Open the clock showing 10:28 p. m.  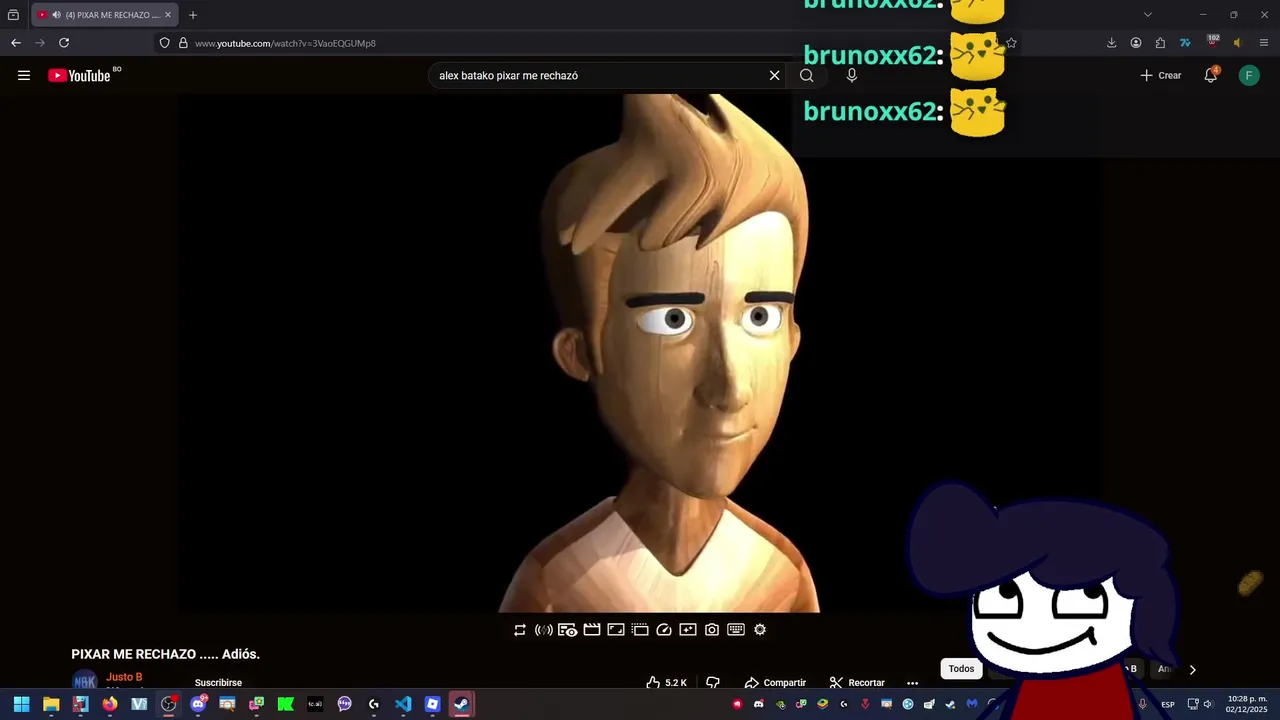pyautogui.click(x=1246, y=704)
